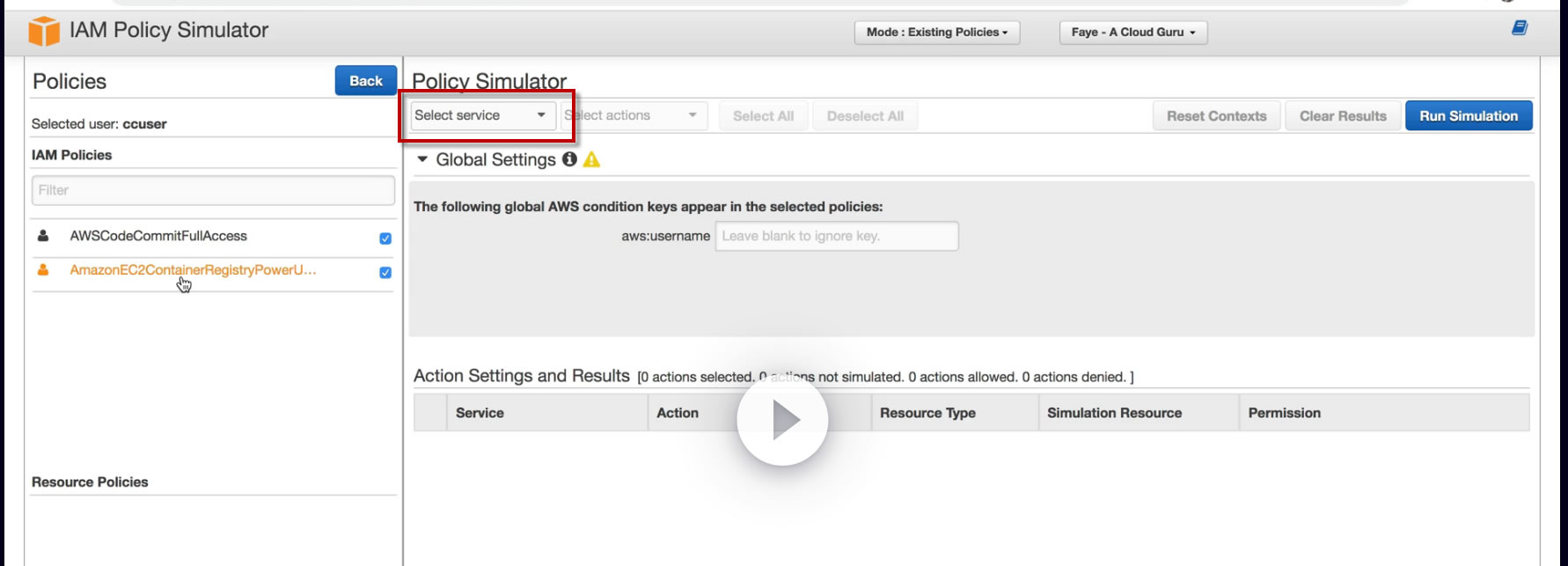Open the Select actions dropdown
Screen dimensions: 1568x566
pyautogui.click(x=634, y=115)
